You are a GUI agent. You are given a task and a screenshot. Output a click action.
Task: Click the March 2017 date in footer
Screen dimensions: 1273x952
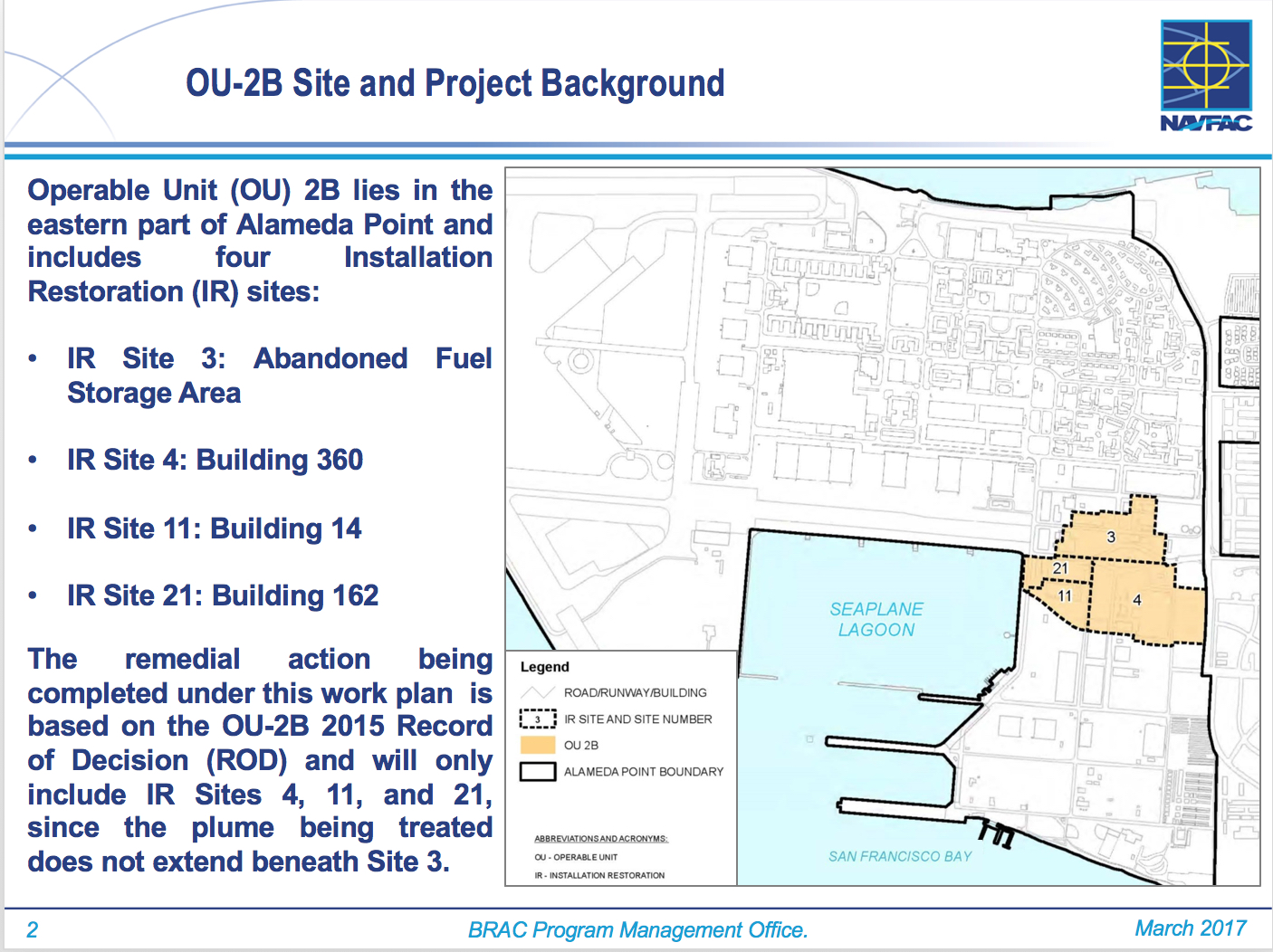pyautogui.click(x=1190, y=928)
